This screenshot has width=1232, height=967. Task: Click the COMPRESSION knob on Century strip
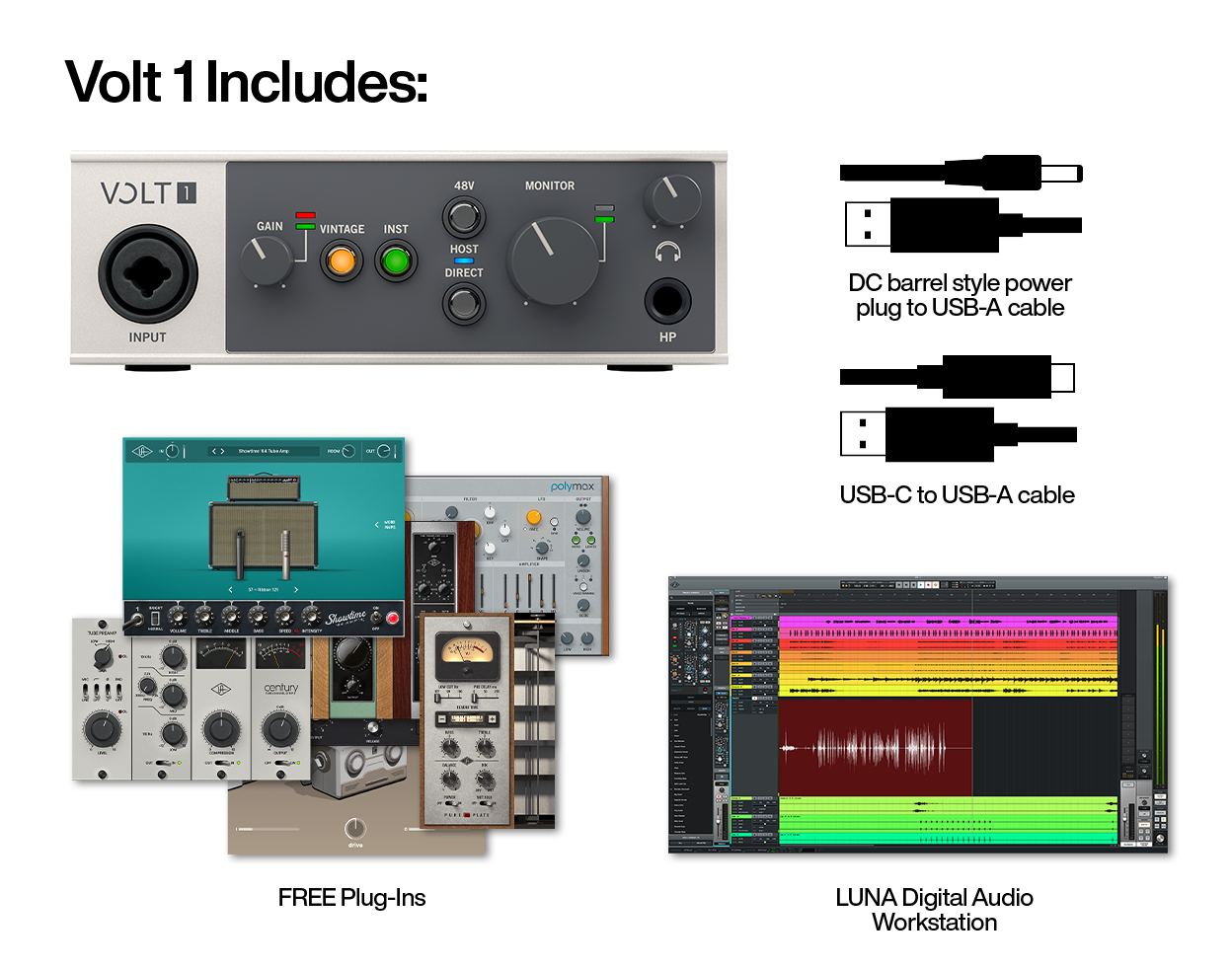pyautogui.click(x=221, y=729)
